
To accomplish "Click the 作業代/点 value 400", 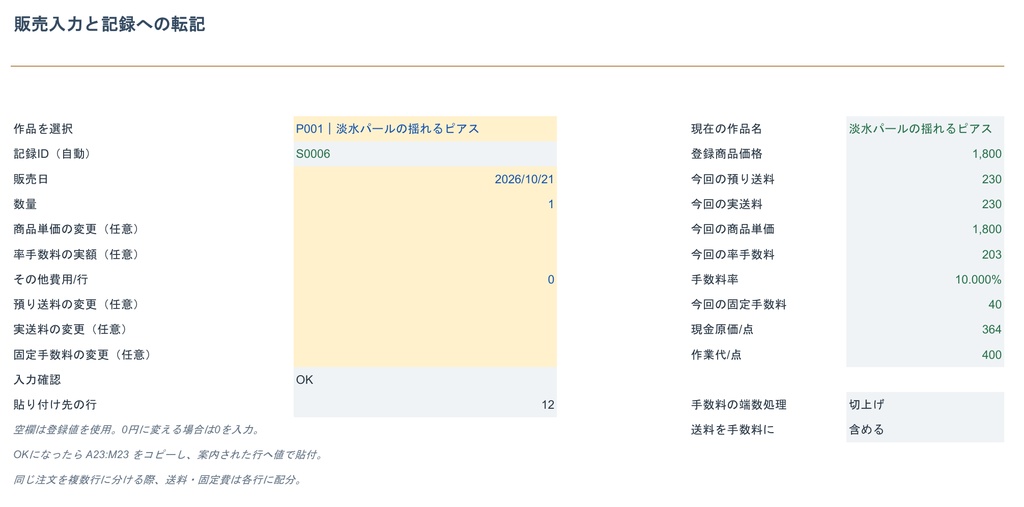I will coord(925,355).
